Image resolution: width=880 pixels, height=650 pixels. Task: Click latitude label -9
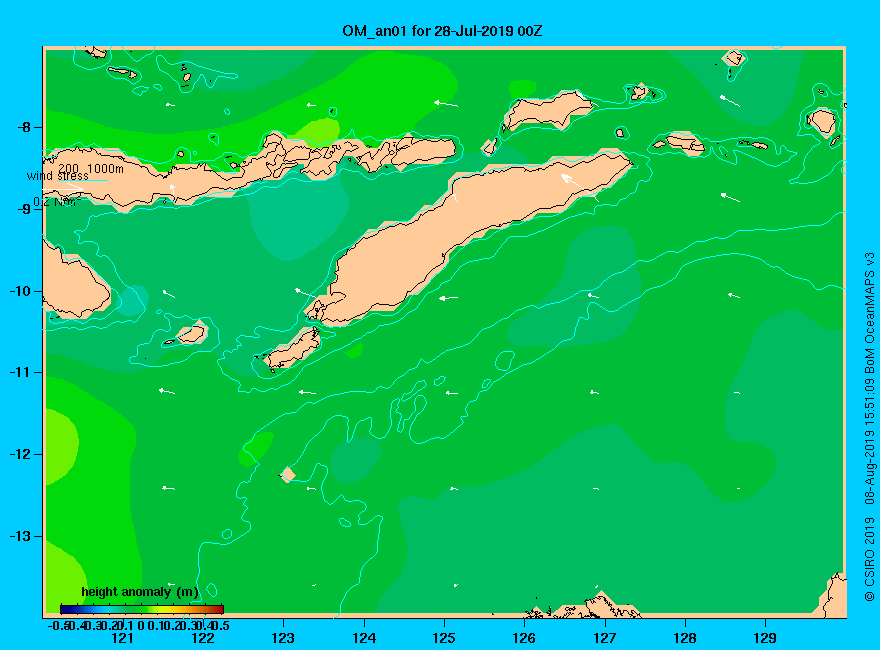pos(24,209)
